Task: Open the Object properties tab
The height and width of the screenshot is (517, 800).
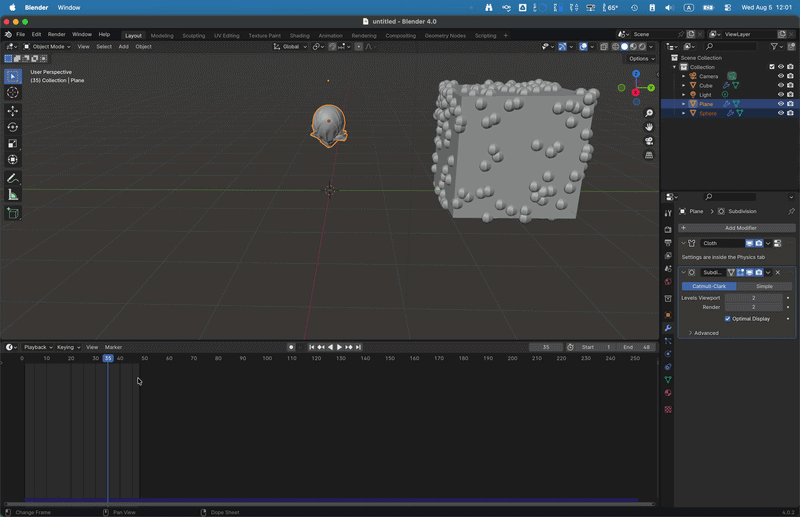Action: 668,315
